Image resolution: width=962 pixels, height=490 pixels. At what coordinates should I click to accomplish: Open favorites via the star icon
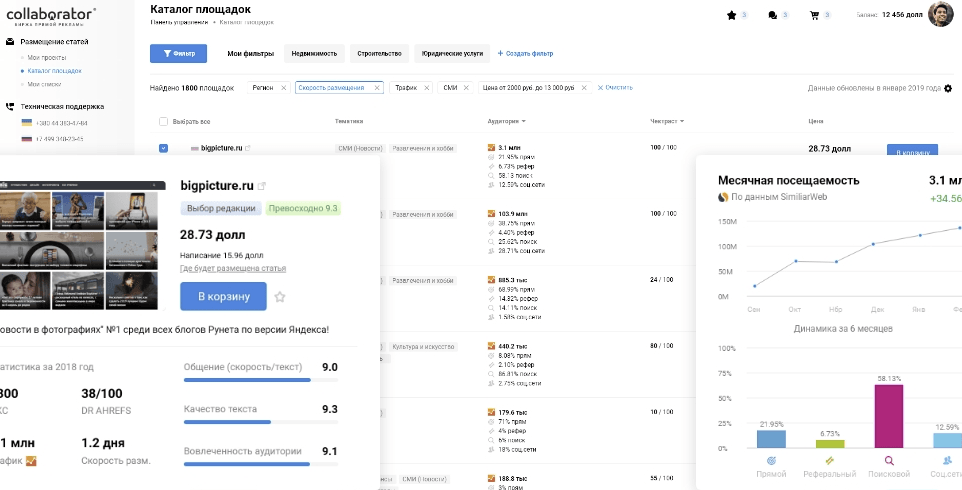click(731, 16)
